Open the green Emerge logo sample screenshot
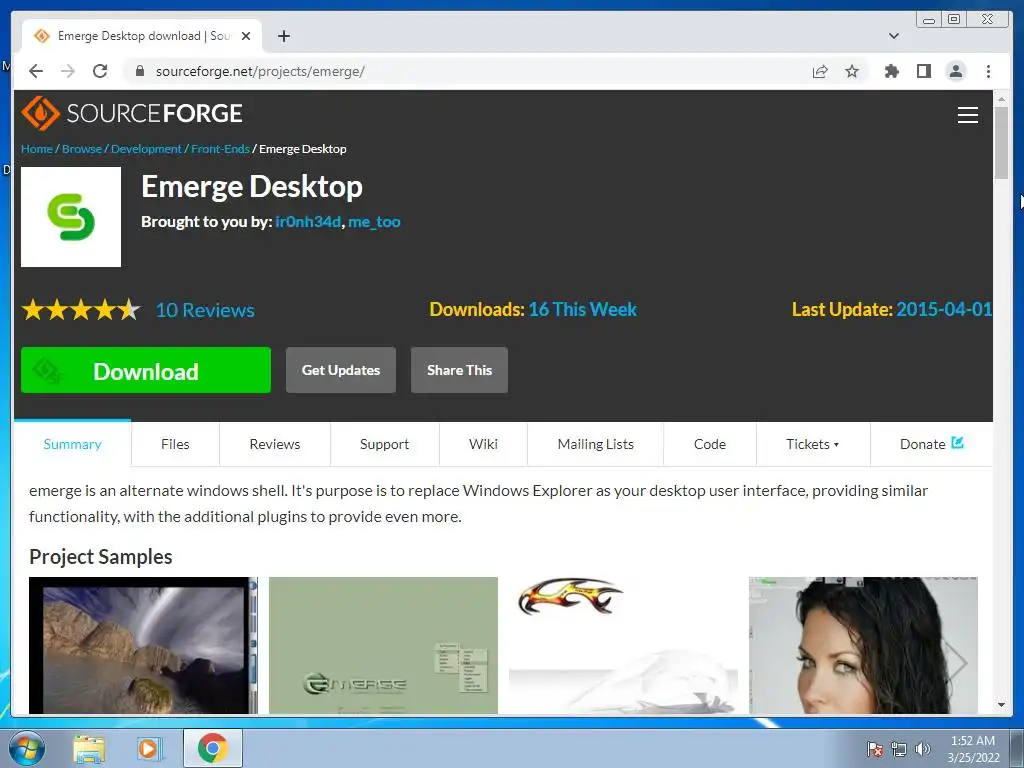 coord(383,645)
